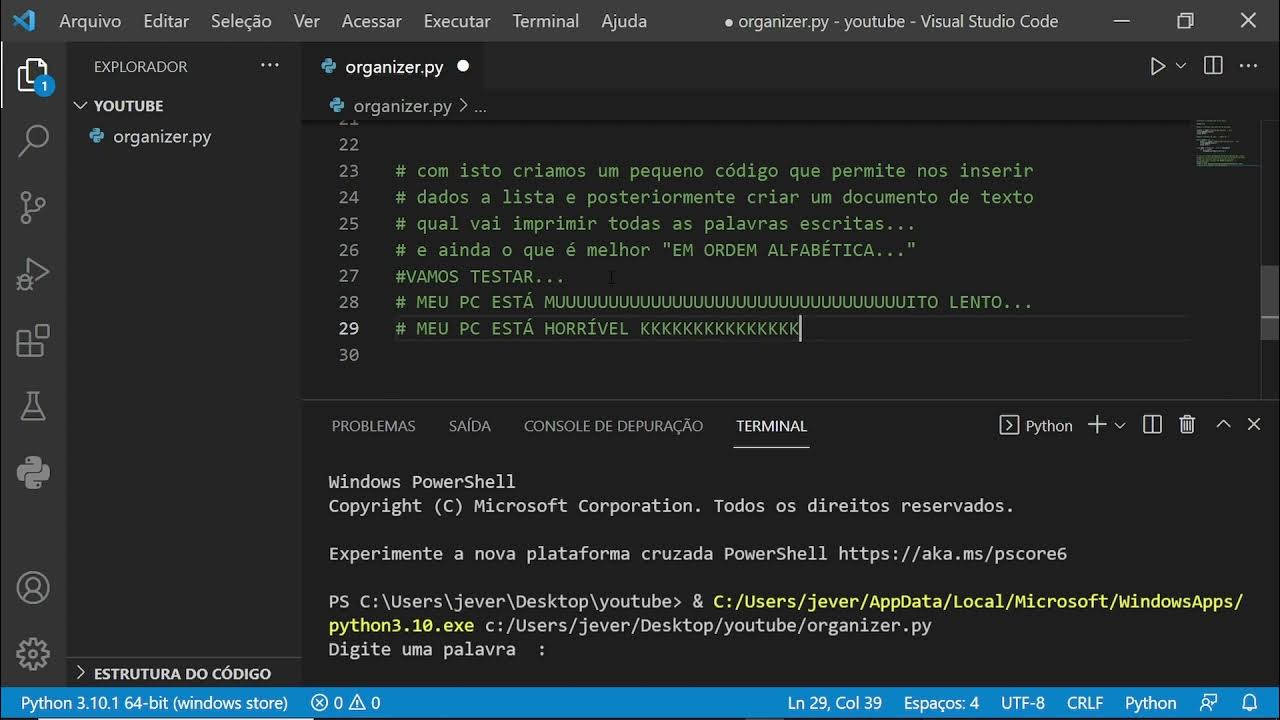Open Source Control view
Screen dimensions: 1280x720
click(x=33, y=207)
